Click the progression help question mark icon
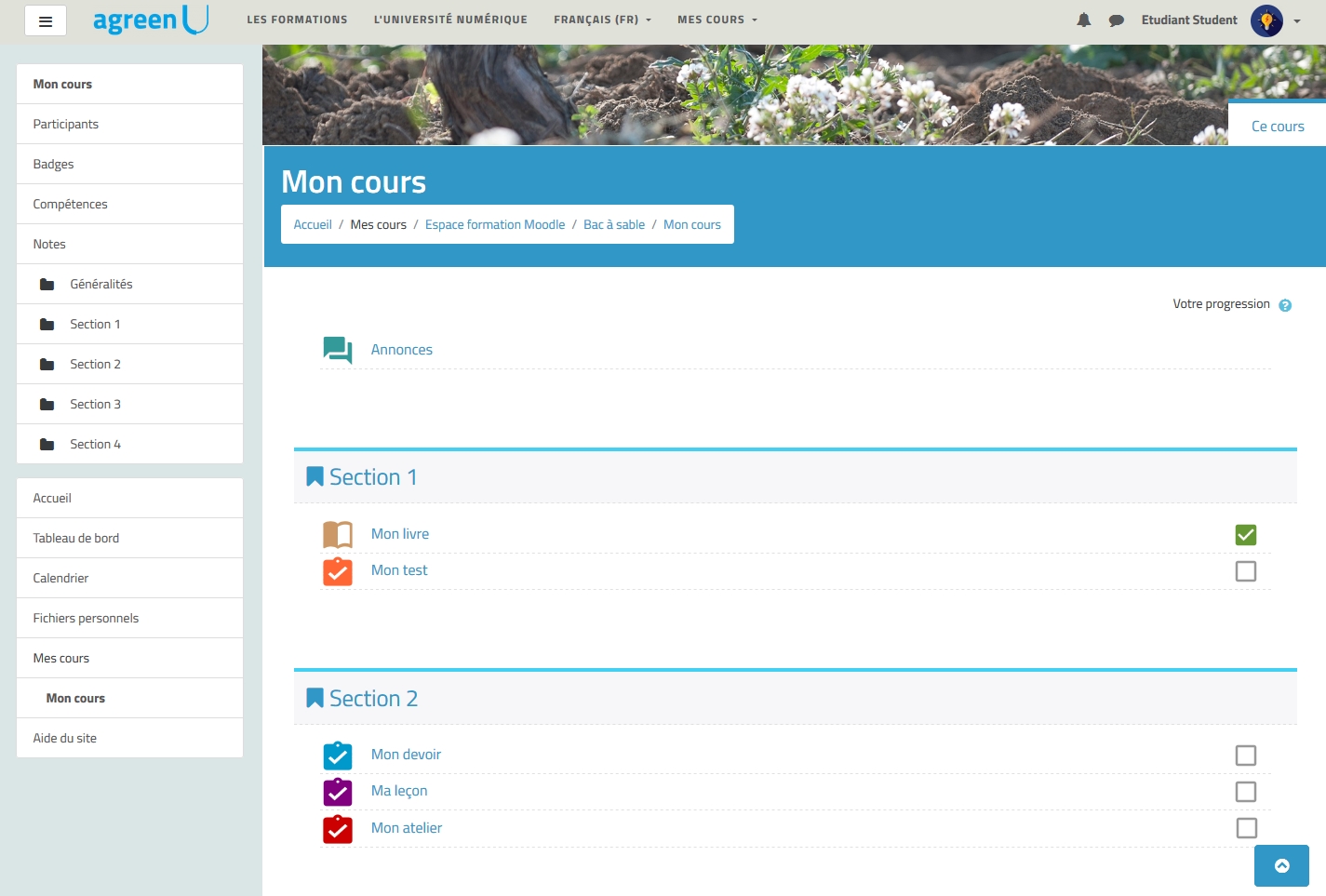The height and width of the screenshot is (896, 1326). click(x=1284, y=305)
